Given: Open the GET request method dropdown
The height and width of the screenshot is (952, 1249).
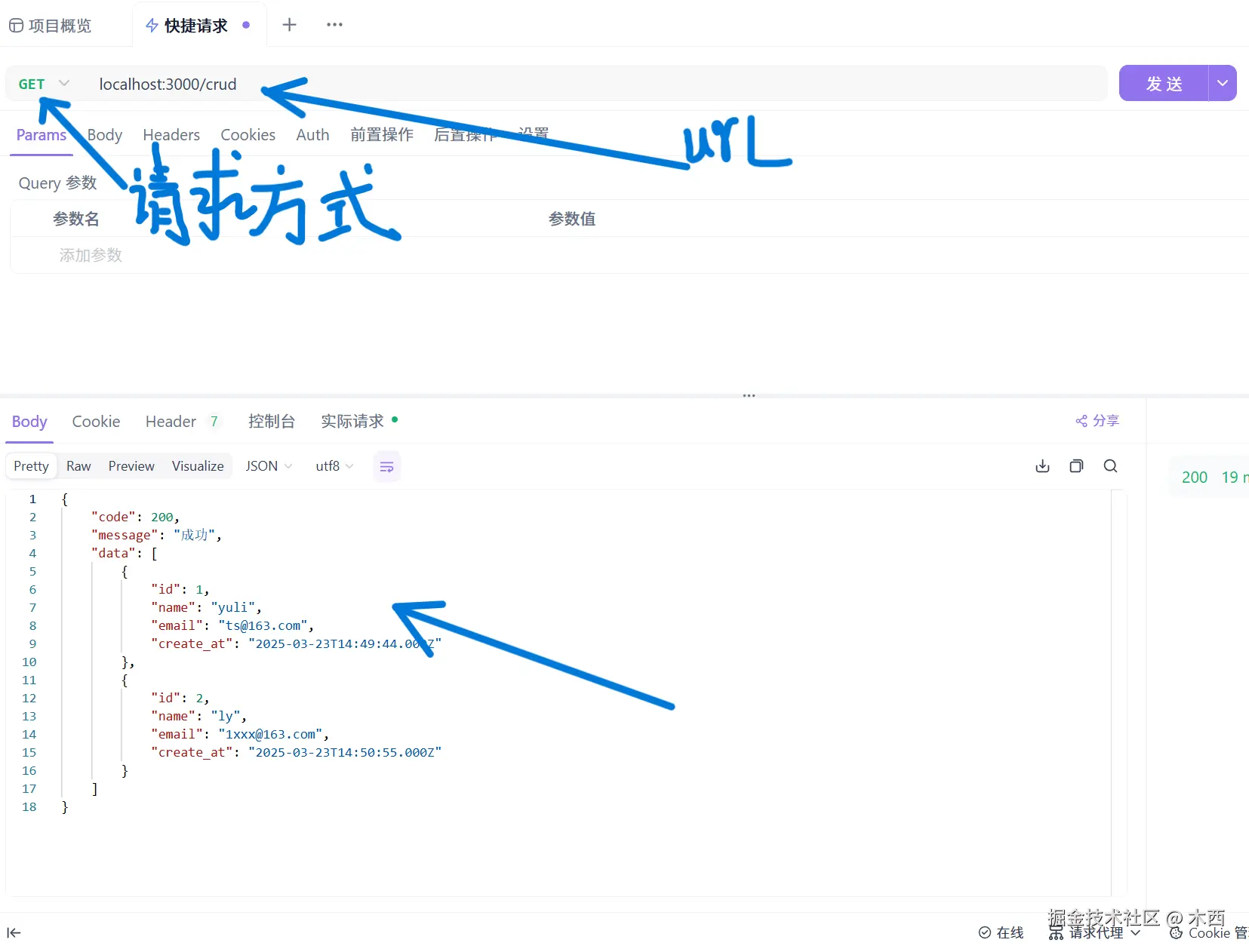Looking at the screenshot, I should click(42, 83).
